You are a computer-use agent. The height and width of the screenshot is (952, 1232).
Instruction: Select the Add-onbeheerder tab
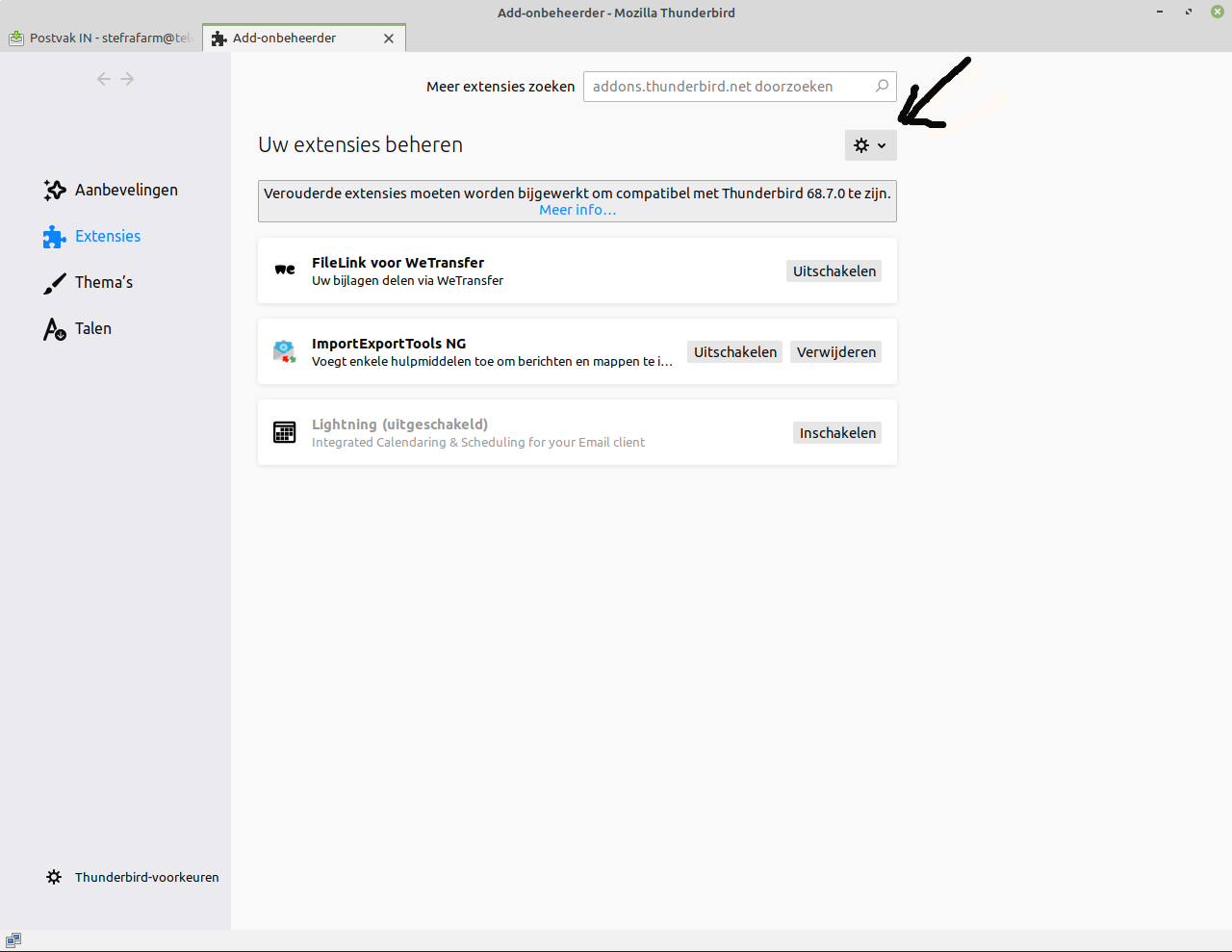[x=304, y=39]
